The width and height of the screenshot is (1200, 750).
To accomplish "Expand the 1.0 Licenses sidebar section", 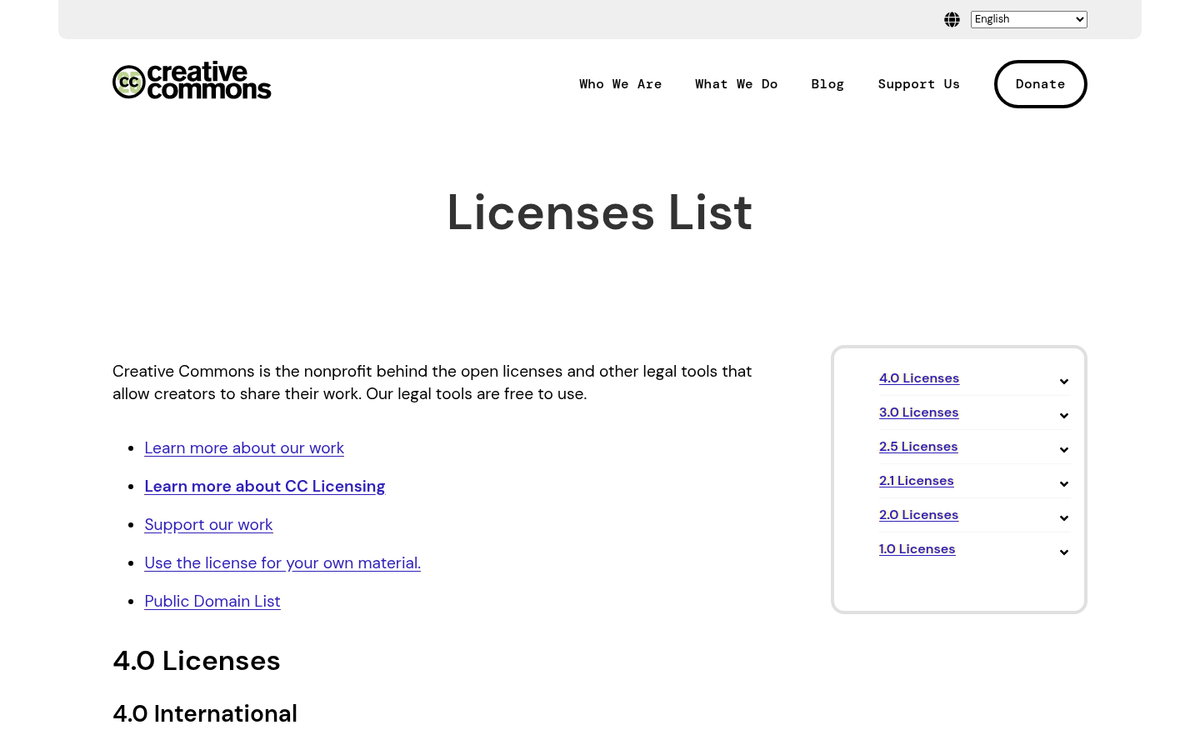I will click(x=1063, y=551).
